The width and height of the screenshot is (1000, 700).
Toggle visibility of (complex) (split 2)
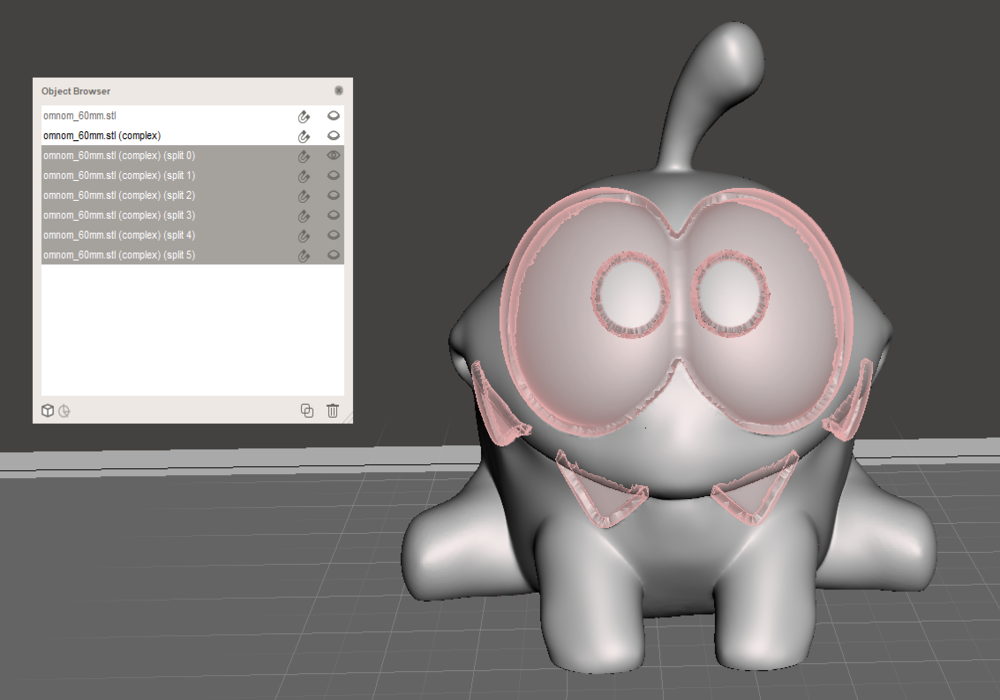[x=333, y=195]
